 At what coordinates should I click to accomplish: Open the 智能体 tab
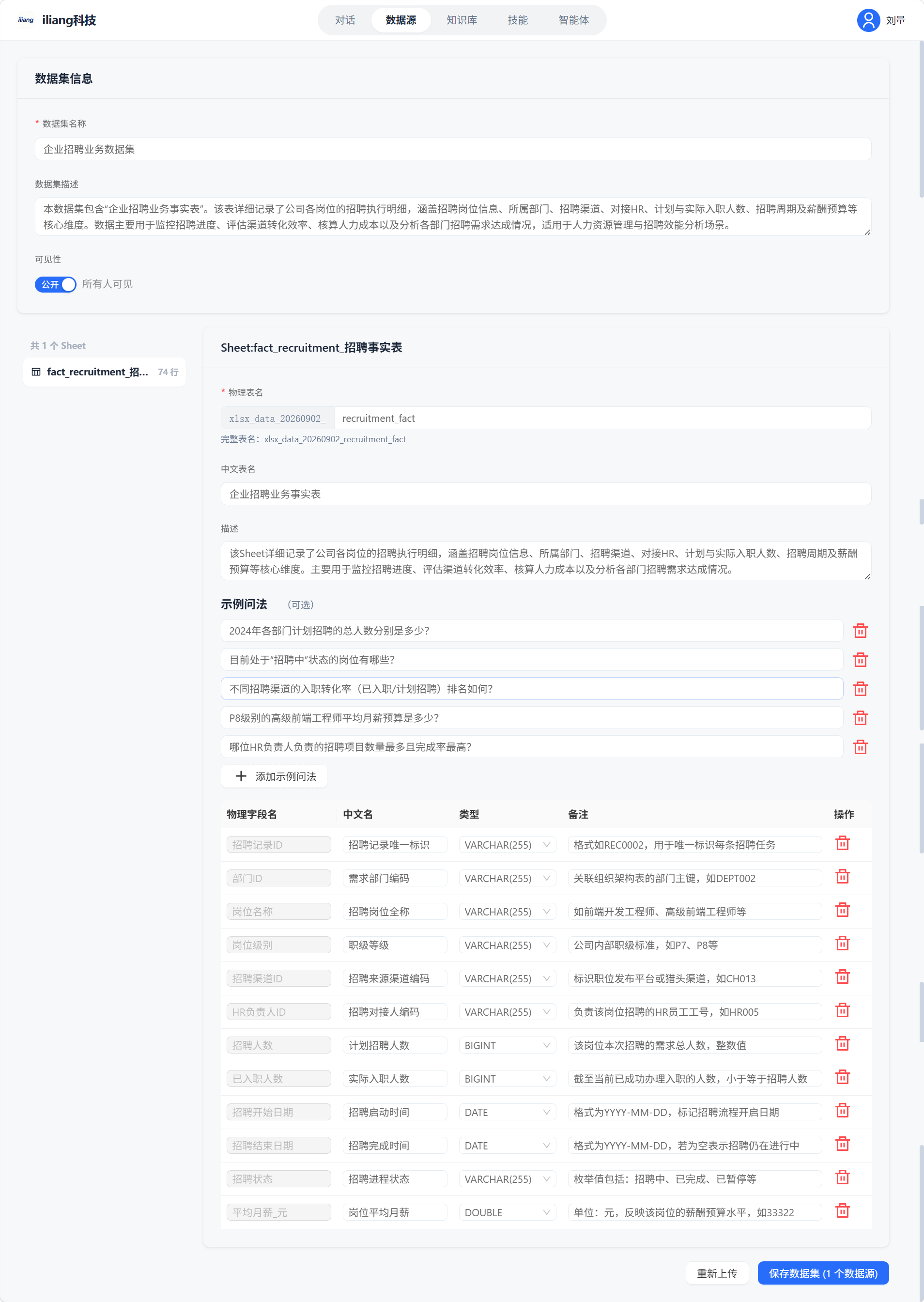tap(573, 20)
